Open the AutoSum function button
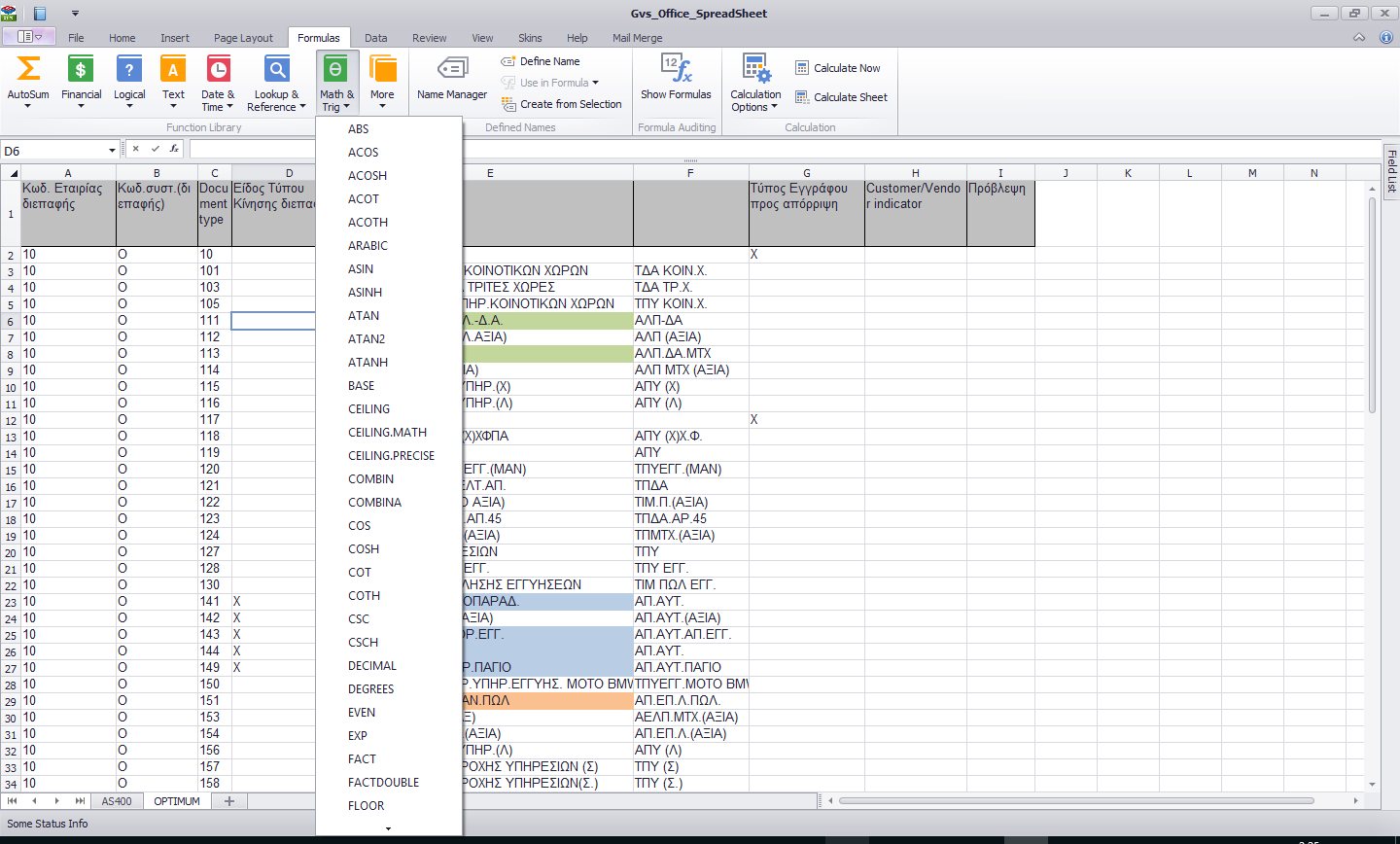 (x=28, y=80)
